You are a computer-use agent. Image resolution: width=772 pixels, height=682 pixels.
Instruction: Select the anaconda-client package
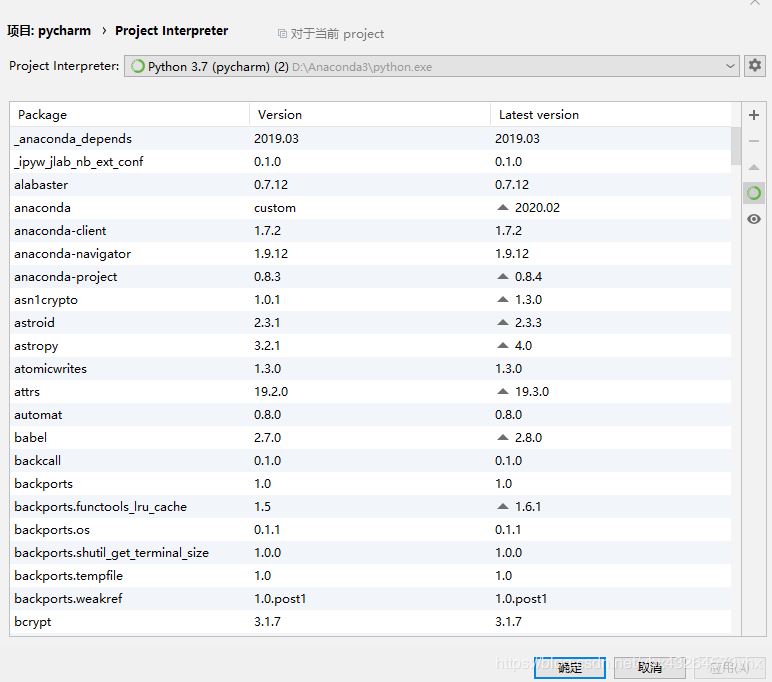[370, 230]
